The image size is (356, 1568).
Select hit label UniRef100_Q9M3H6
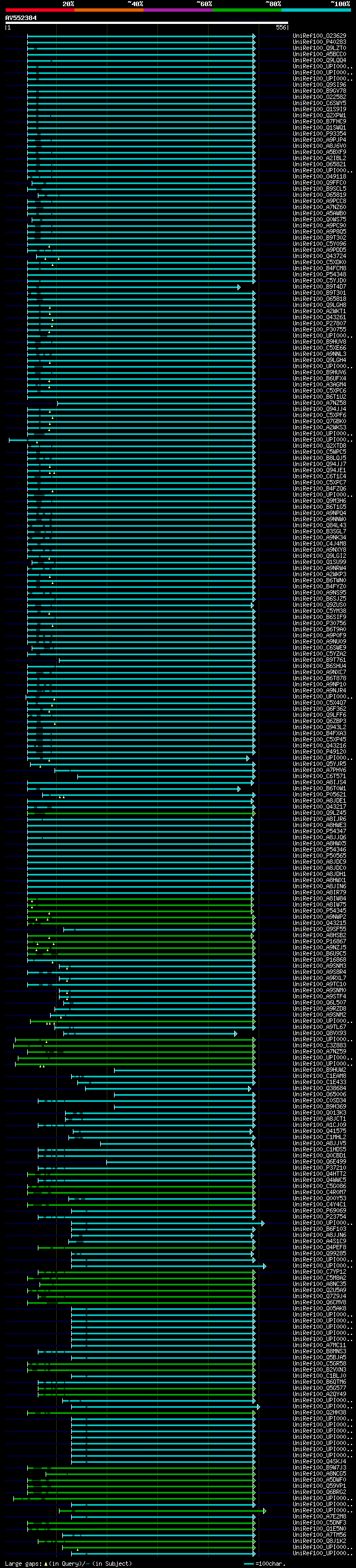tap(319, 501)
